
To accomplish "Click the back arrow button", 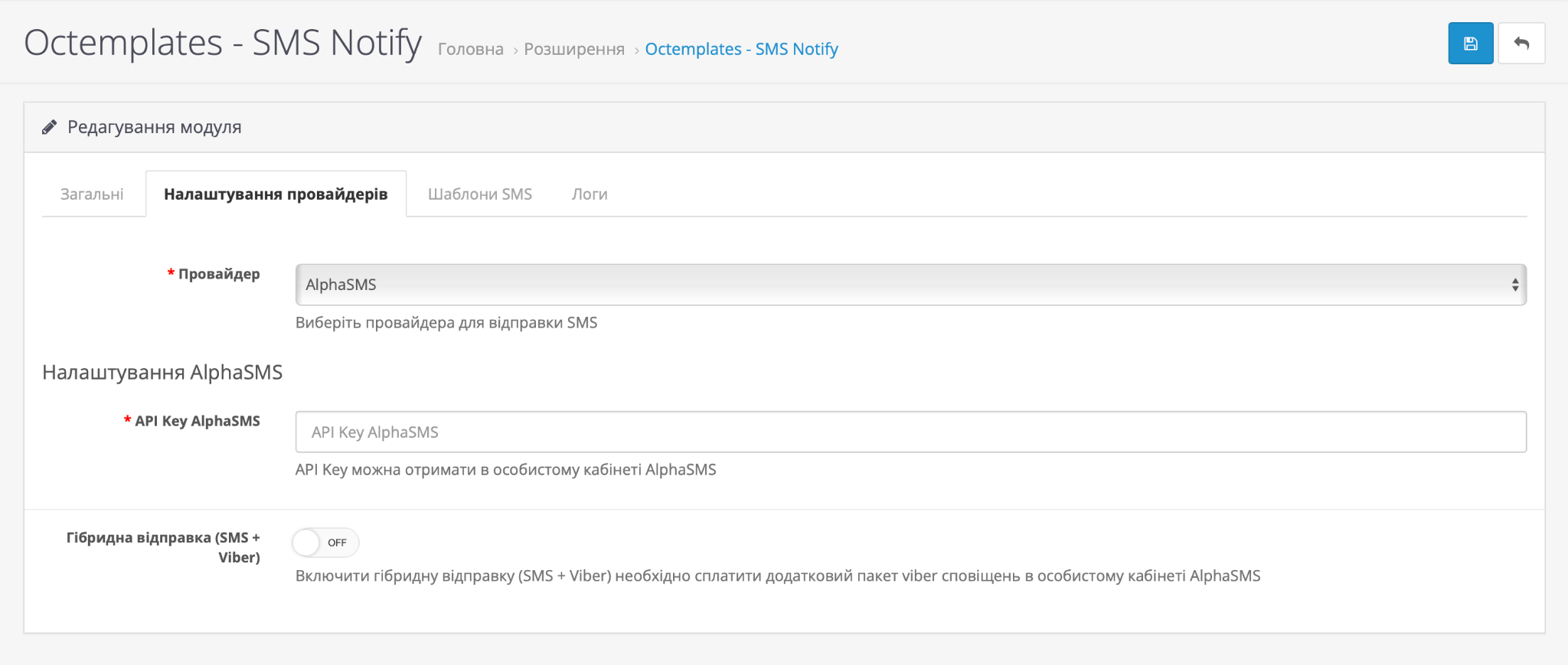I will tap(1521, 44).
